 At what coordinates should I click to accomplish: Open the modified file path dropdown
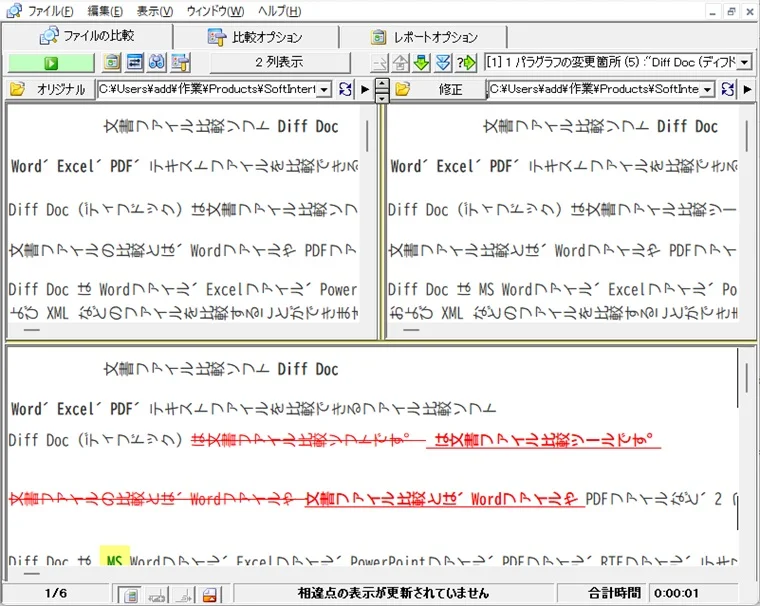click(x=708, y=89)
